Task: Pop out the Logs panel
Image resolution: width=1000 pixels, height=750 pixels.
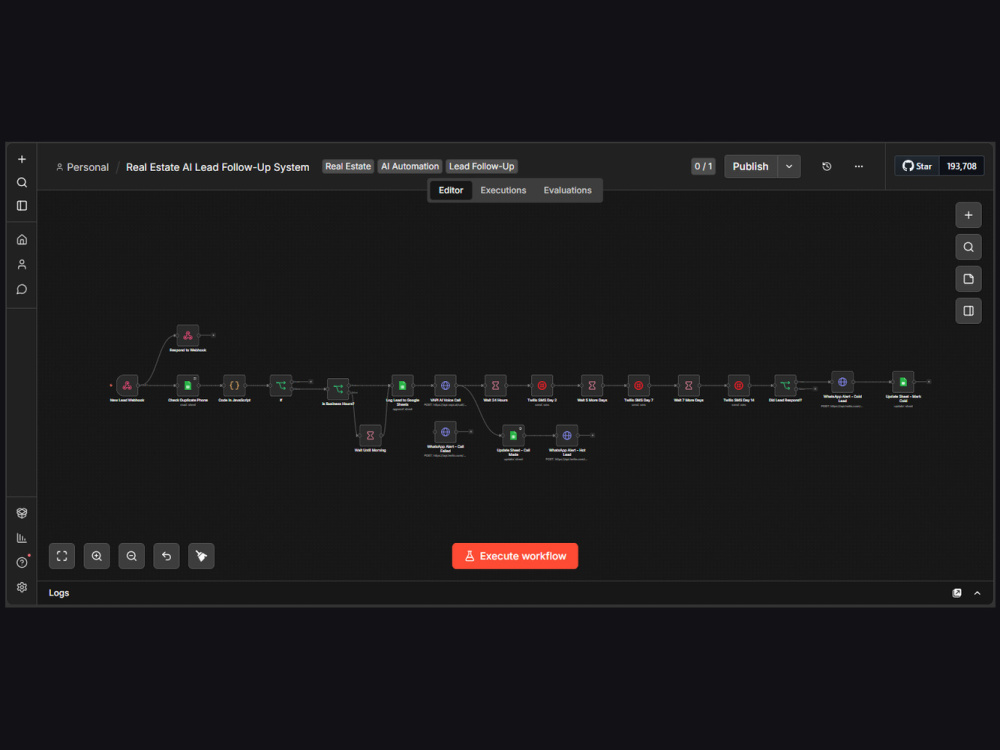Action: coord(957,593)
